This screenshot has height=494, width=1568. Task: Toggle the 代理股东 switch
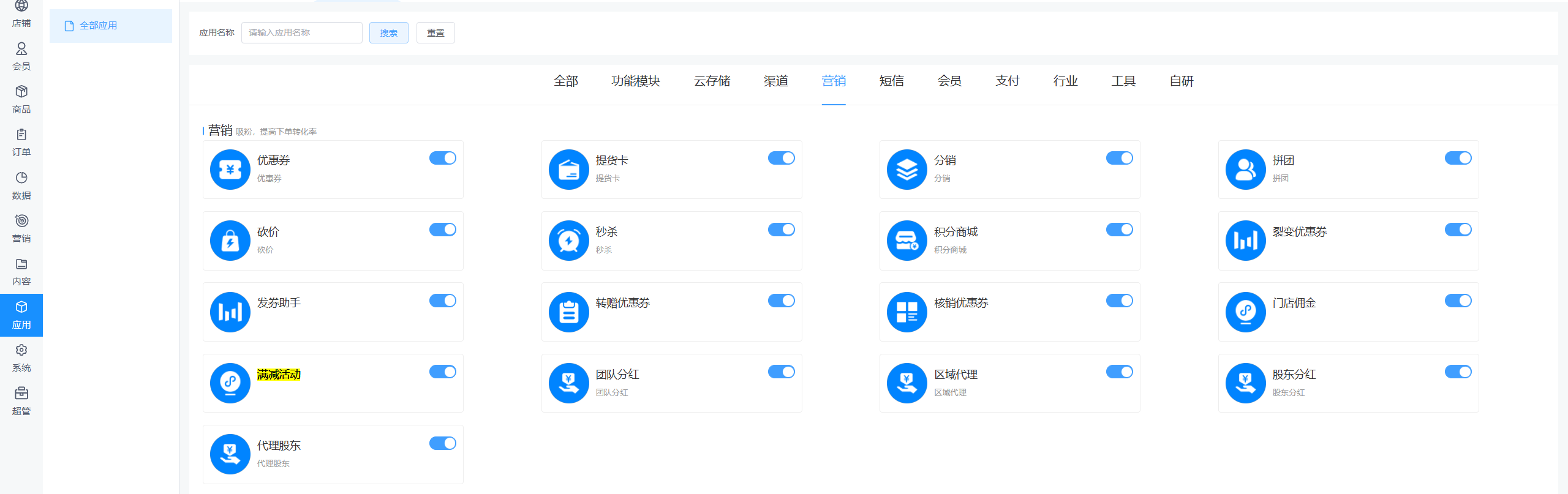[x=443, y=443]
